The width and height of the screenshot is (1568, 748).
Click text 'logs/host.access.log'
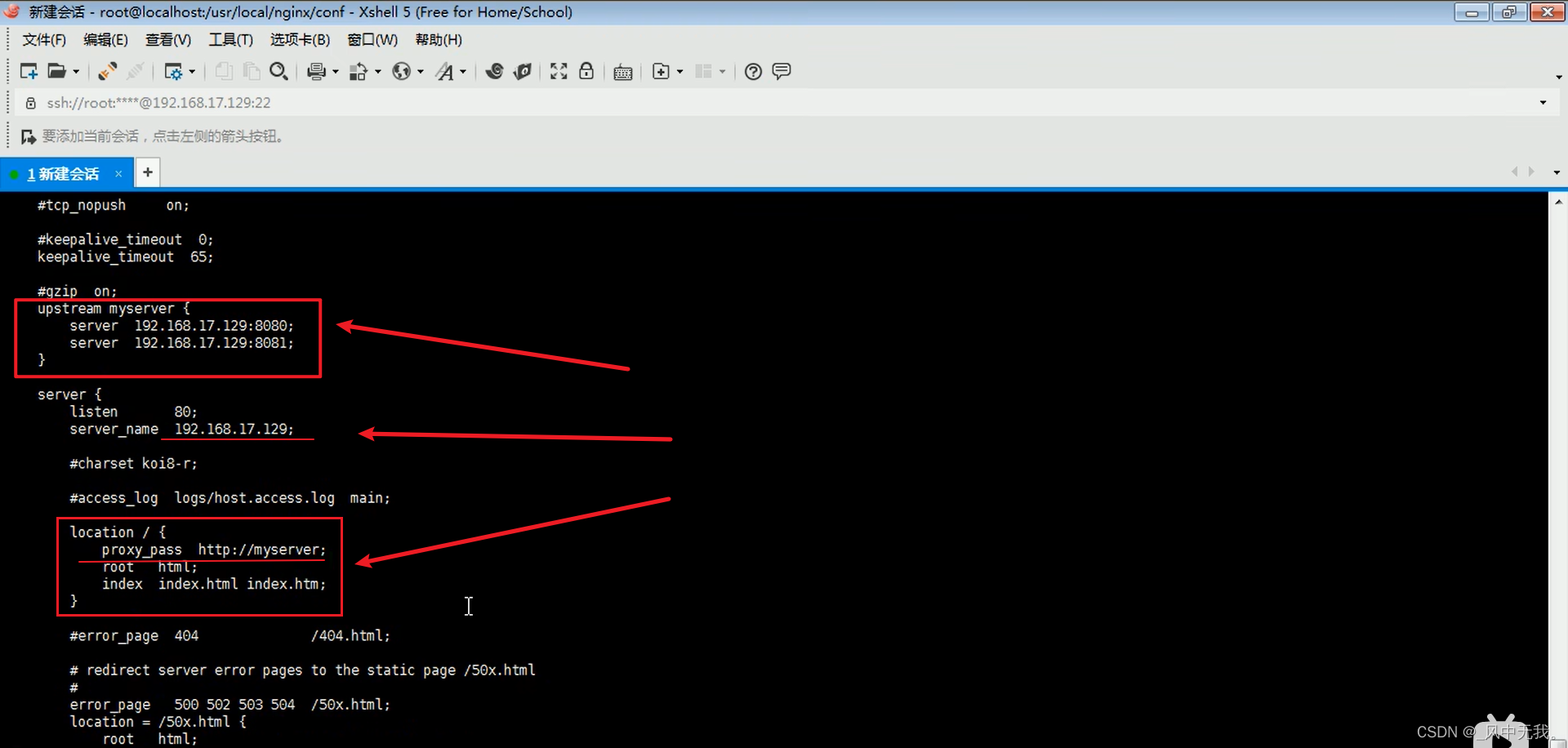[254, 498]
